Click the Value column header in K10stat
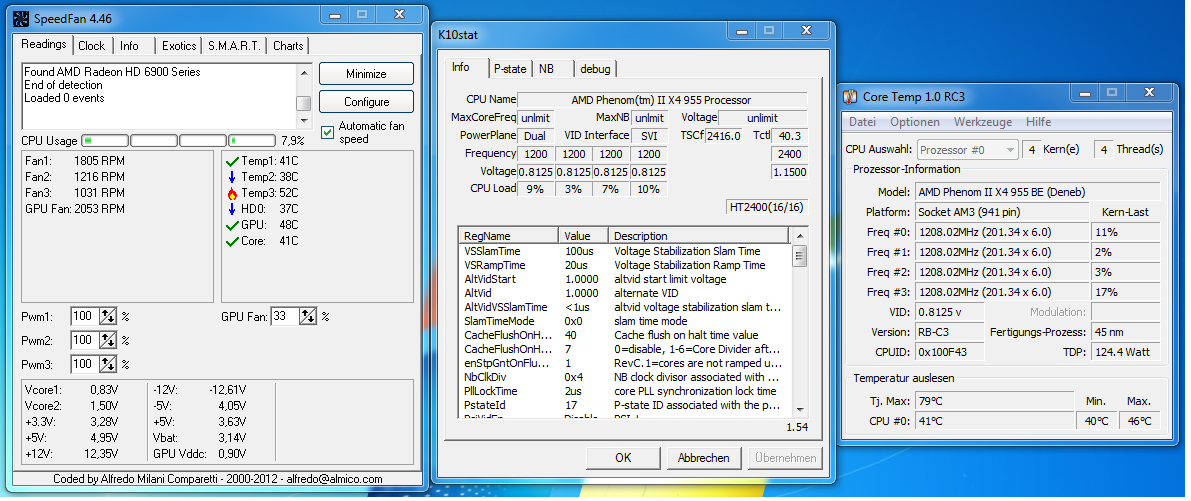Image resolution: width=1191 pixels, height=501 pixels. [583, 236]
